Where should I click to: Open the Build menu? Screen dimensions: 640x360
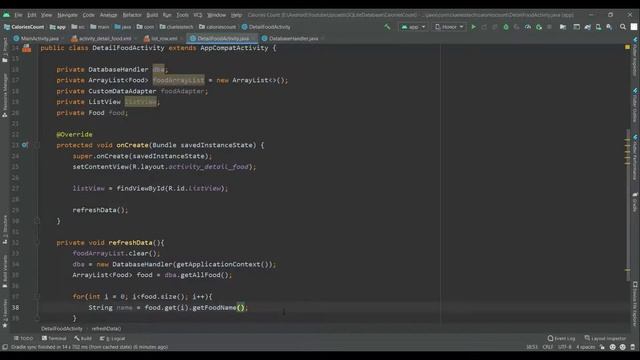tap(152, 15)
